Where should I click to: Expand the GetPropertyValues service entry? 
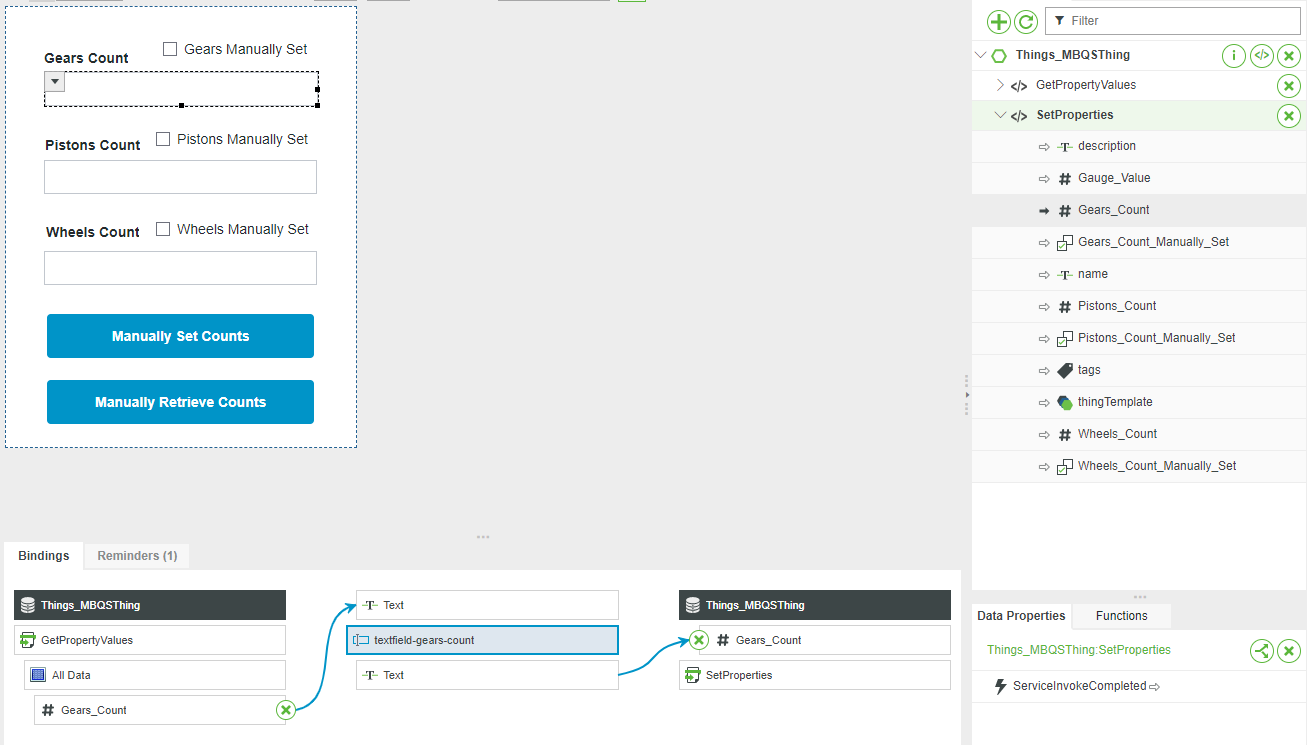click(998, 85)
